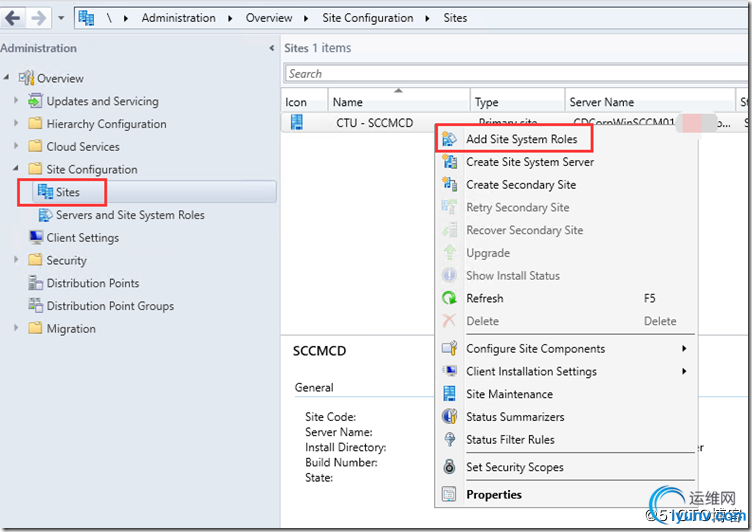Open dropdown arrow after Administration breadcrumb
752x532 pixels.
point(230,19)
